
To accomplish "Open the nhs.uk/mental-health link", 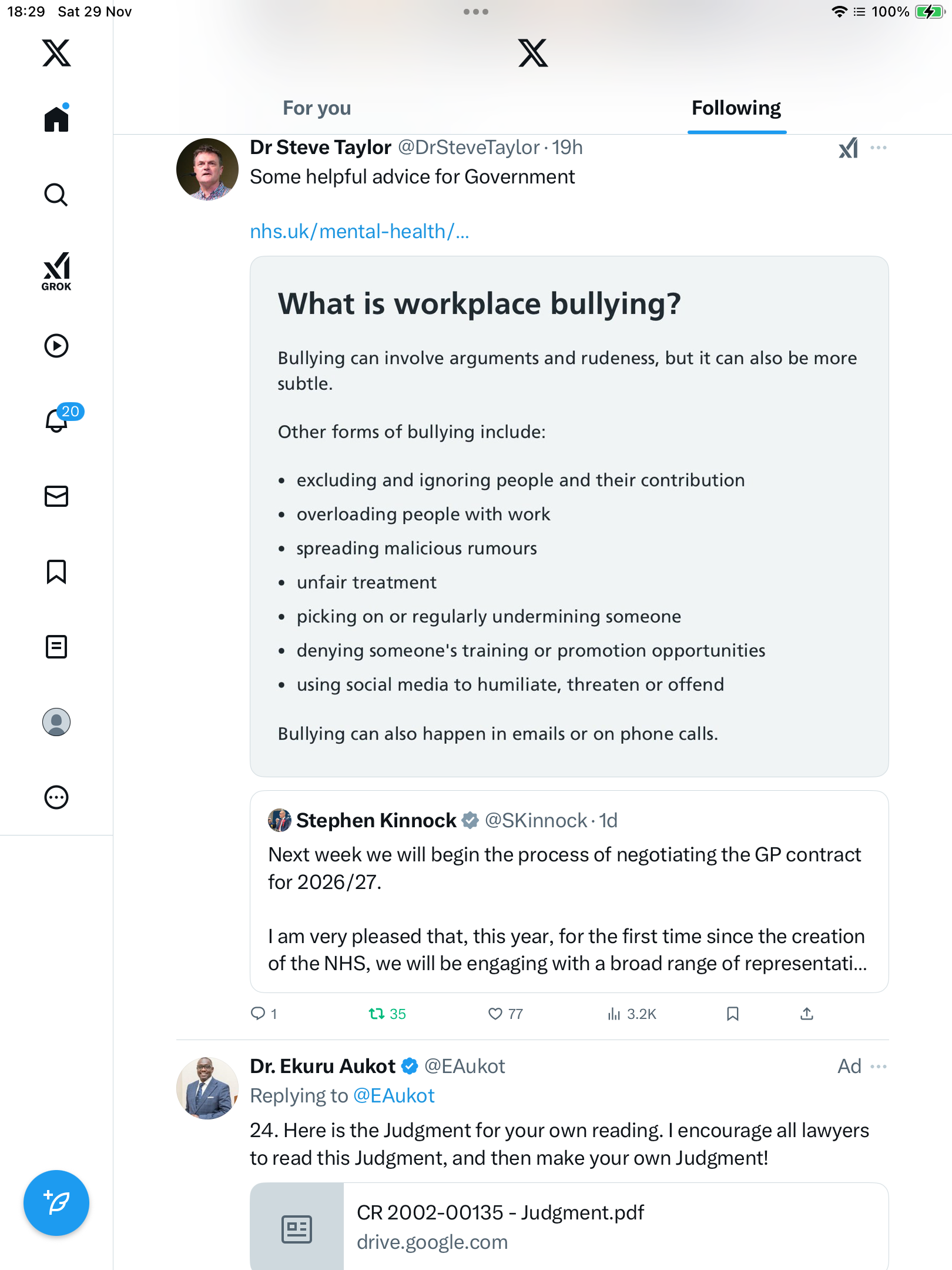I will [x=360, y=232].
